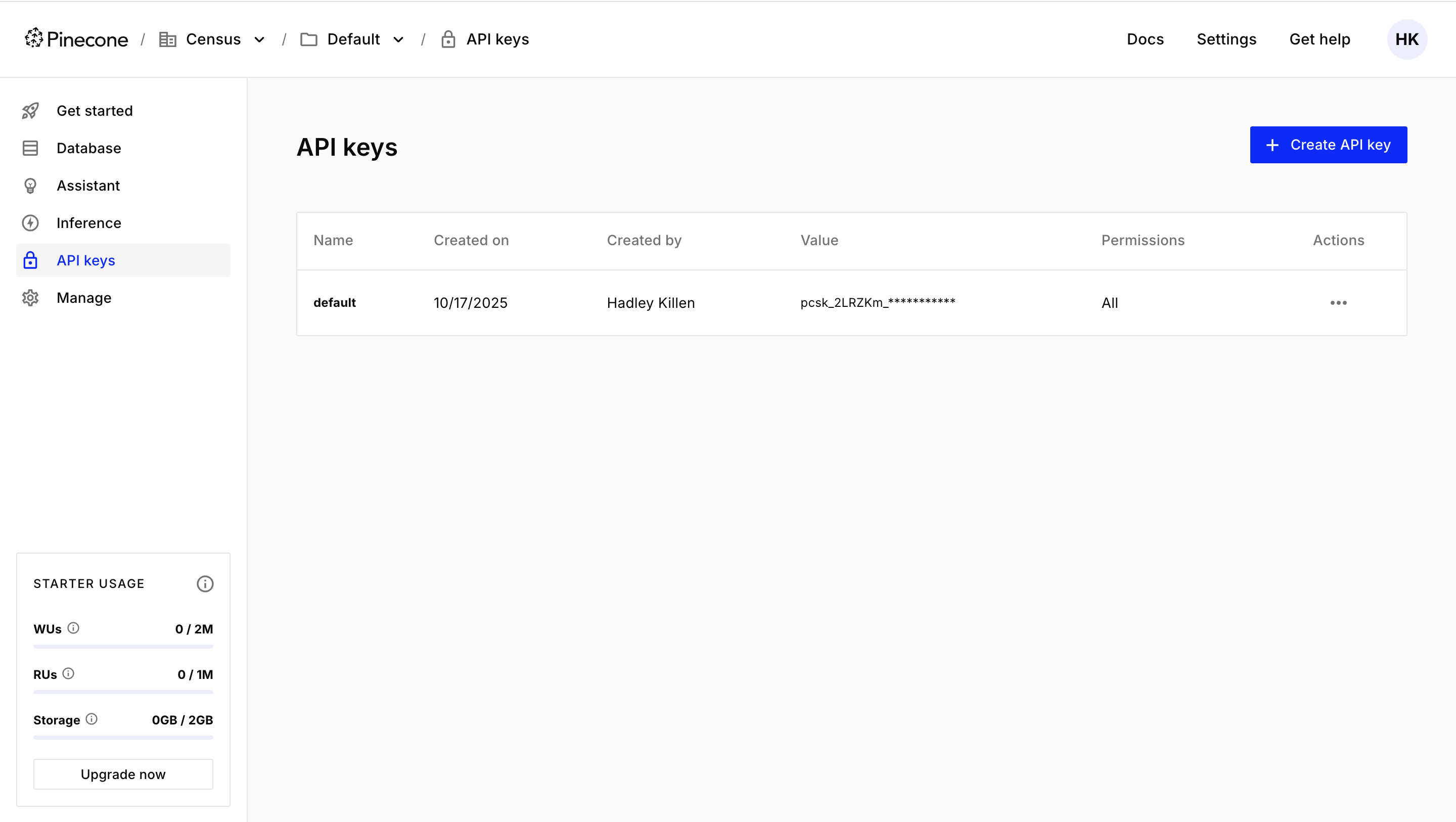
Task: Select the default API key name
Action: pyautogui.click(x=334, y=302)
